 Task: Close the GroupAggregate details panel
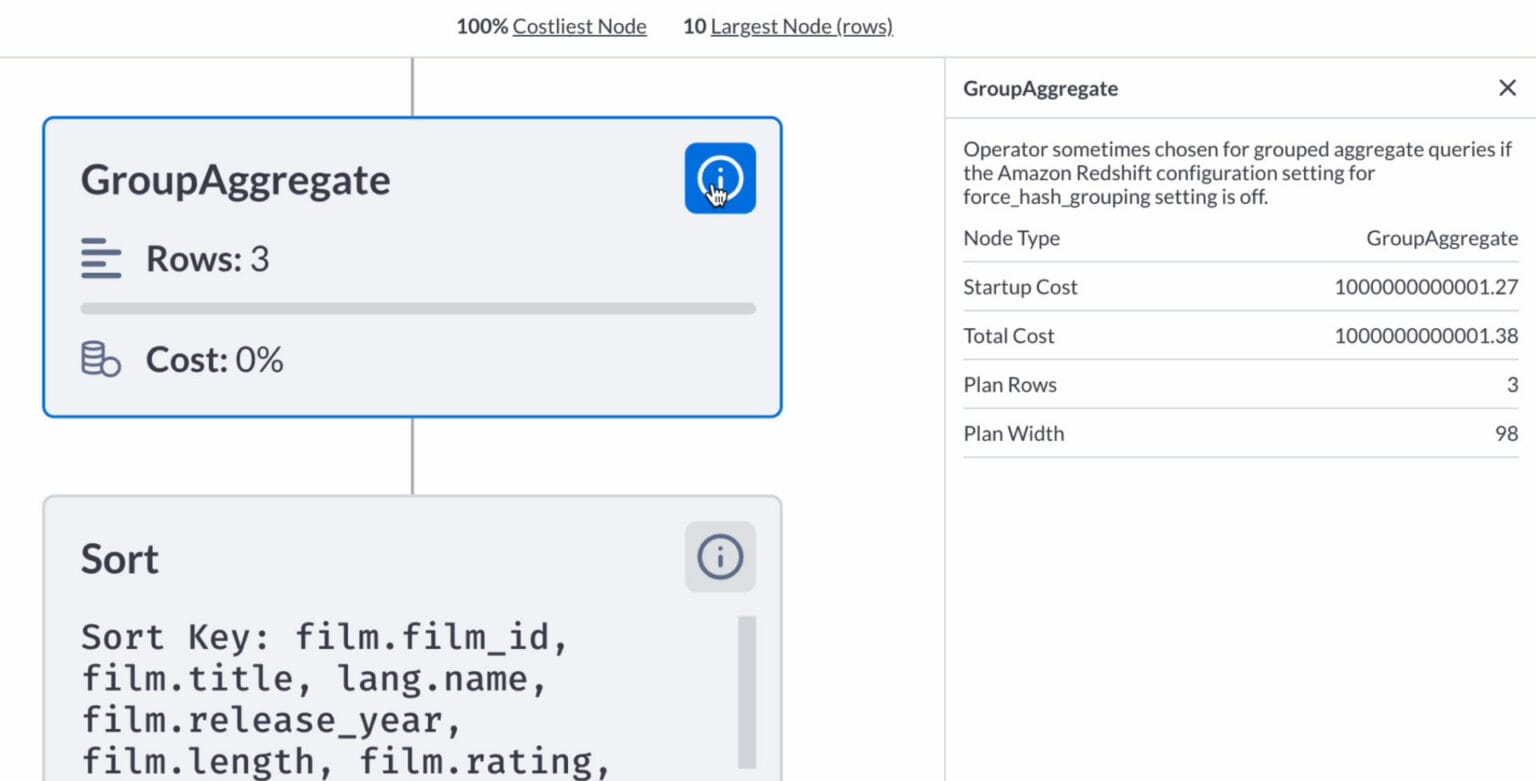1507,88
